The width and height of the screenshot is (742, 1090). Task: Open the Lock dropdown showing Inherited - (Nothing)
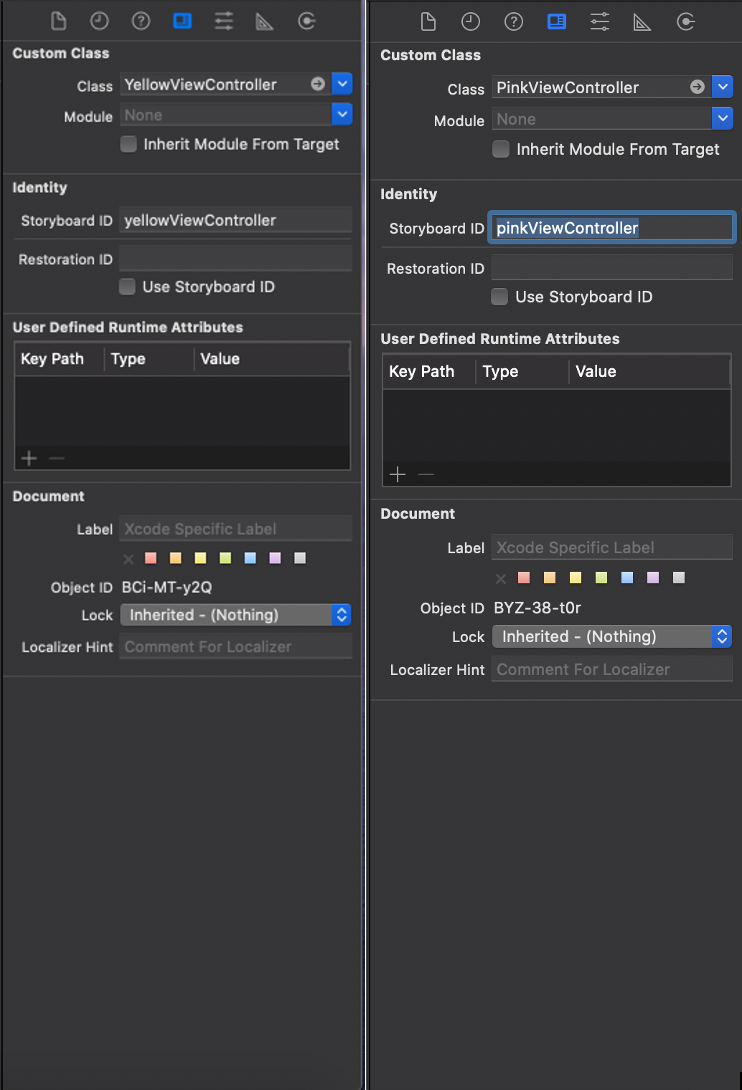pos(235,615)
